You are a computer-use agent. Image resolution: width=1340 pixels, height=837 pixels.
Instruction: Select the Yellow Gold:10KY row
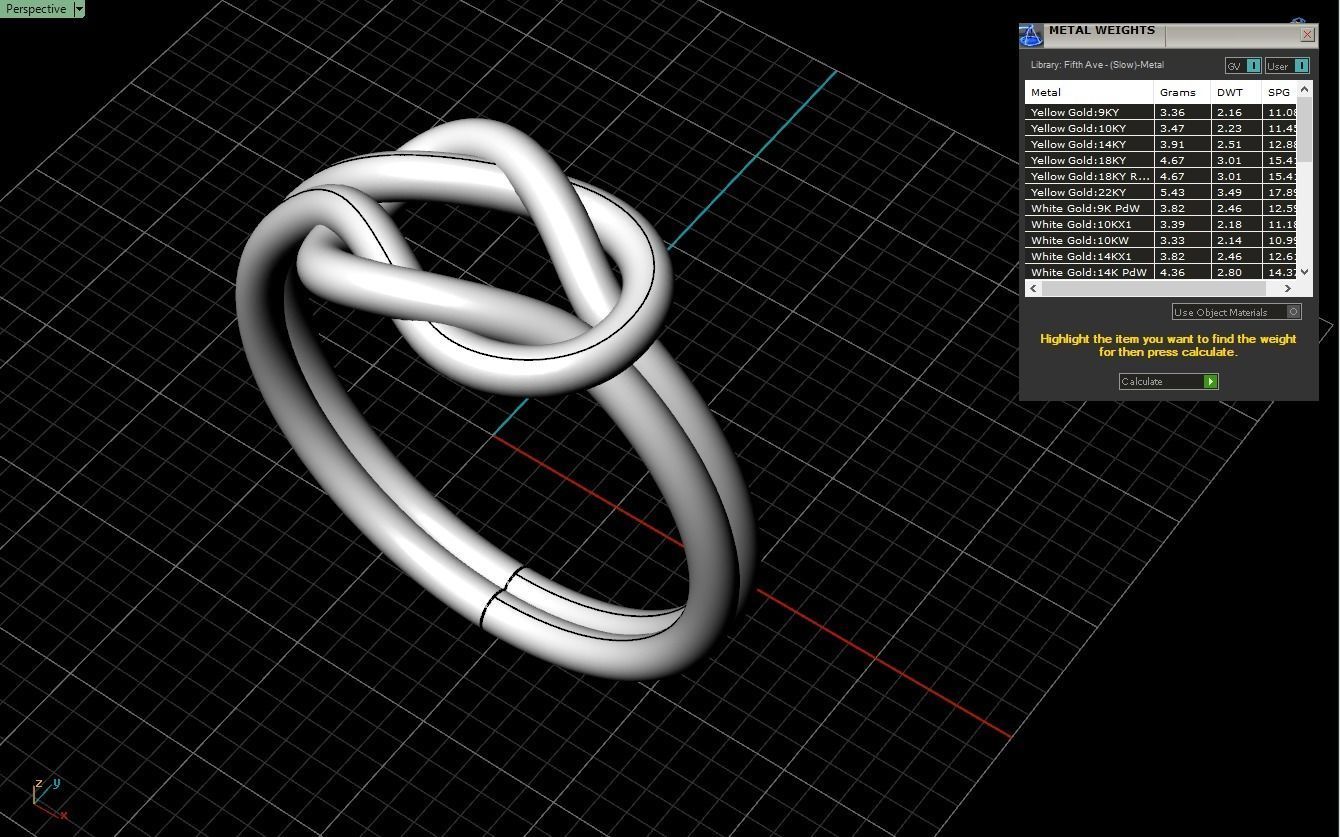[x=1161, y=128]
